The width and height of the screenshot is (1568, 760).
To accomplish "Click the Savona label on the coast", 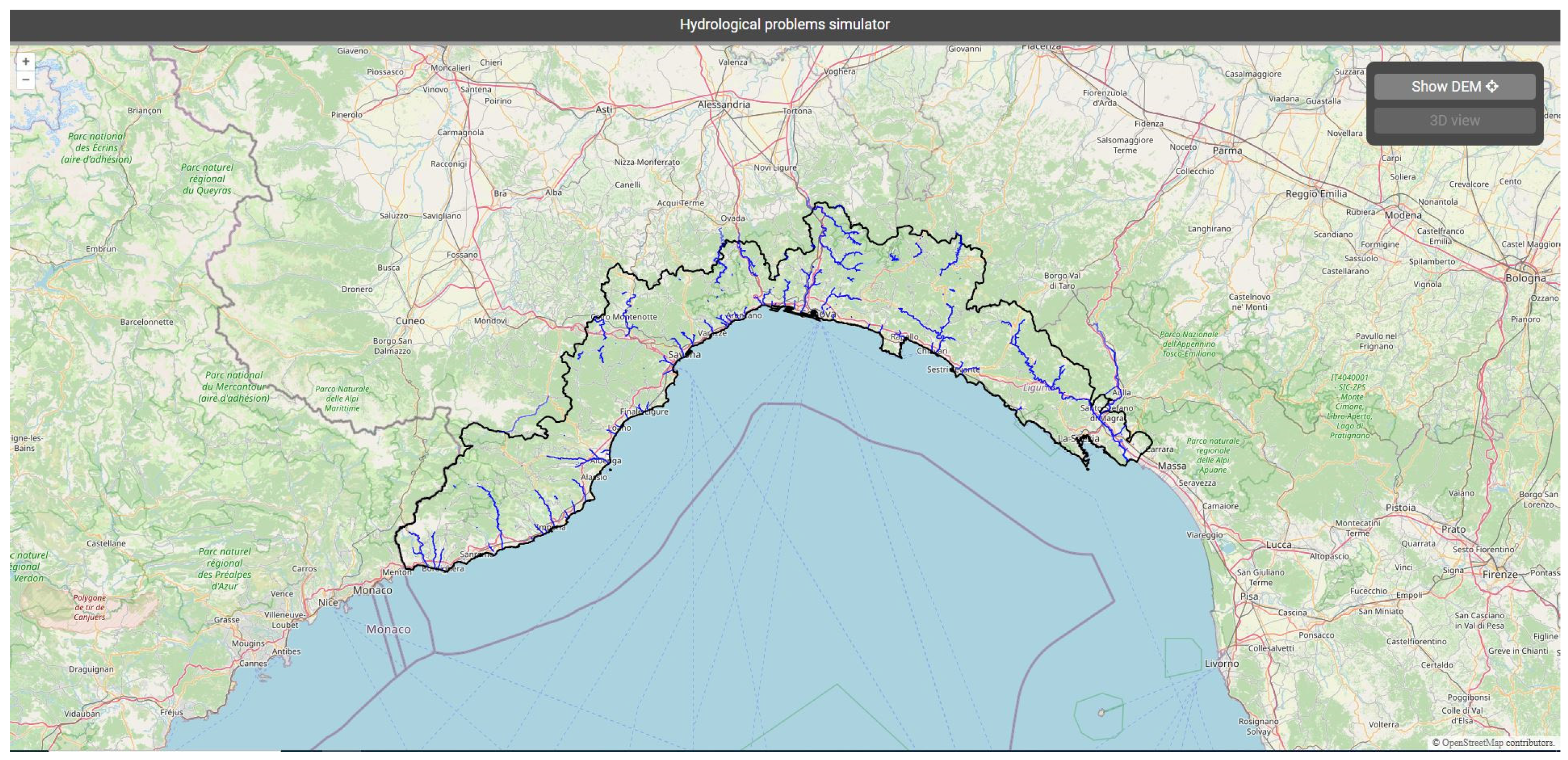I will click(x=684, y=354).
